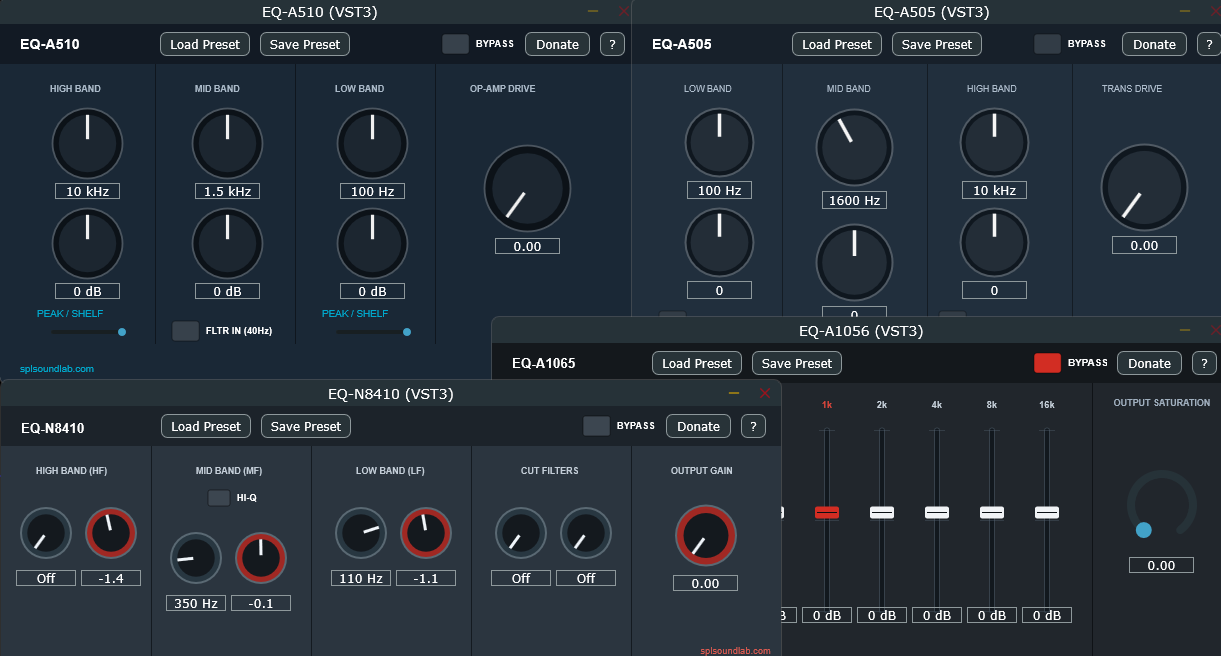Toggle High Band PEAK / SHELF slider switch

(x=88, y=331)
